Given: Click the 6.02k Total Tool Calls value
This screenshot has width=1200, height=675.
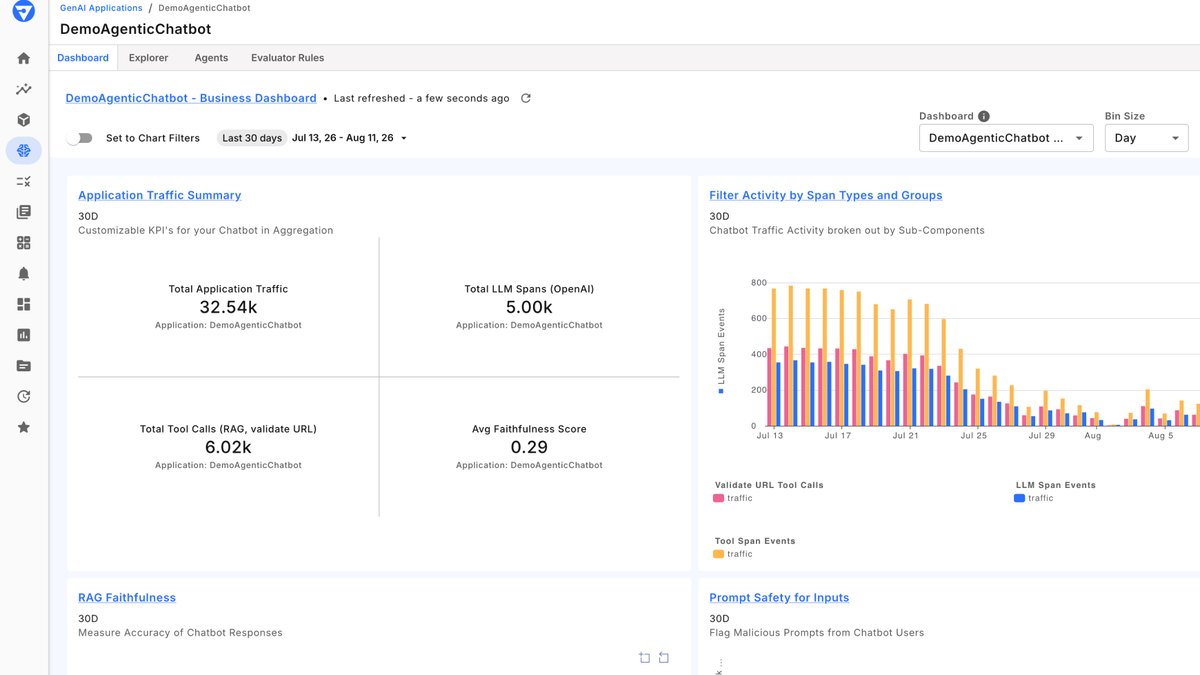Looking at the screenshot, I should (228, 447).
